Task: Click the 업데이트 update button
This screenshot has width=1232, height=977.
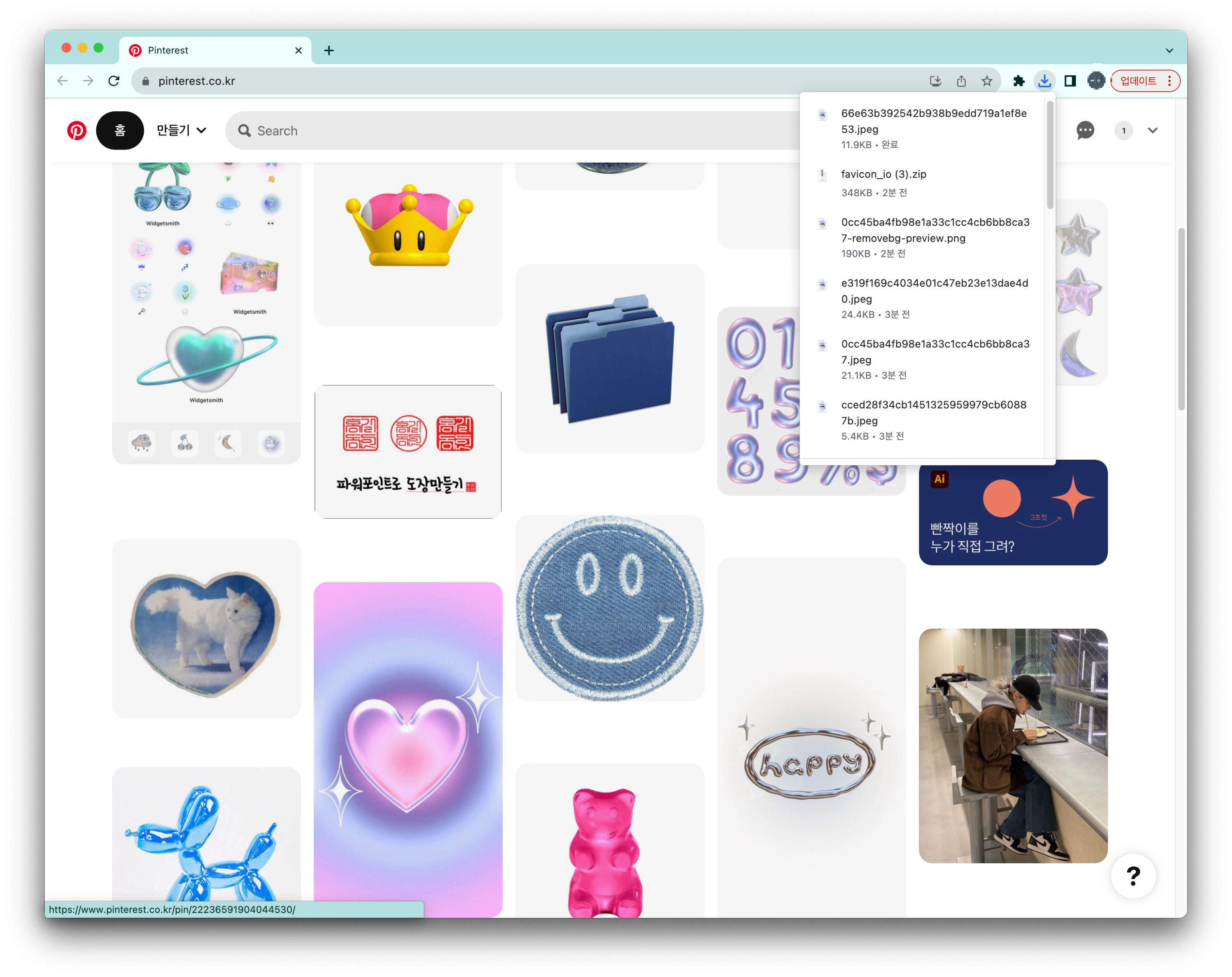Action: pyautogui.click(x=1138, y=81)
